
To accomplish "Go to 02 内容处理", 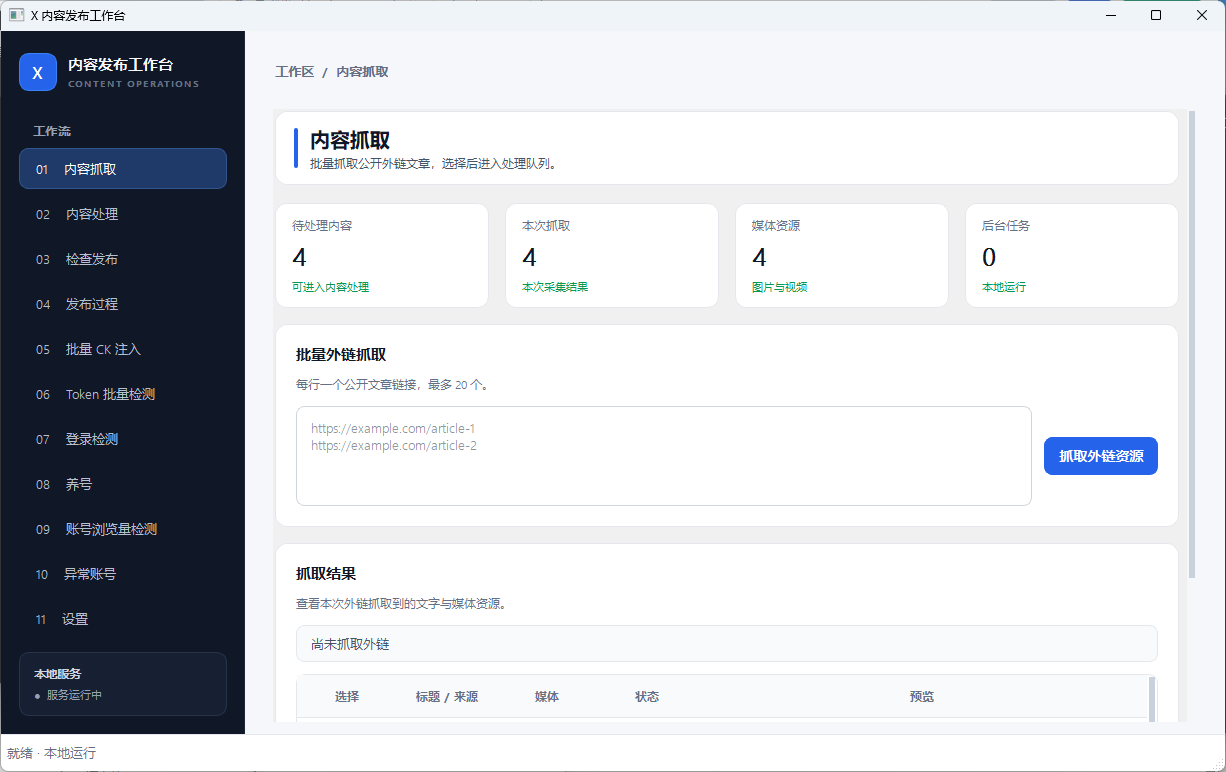I will pyautogui.click(x=123, y=214).
